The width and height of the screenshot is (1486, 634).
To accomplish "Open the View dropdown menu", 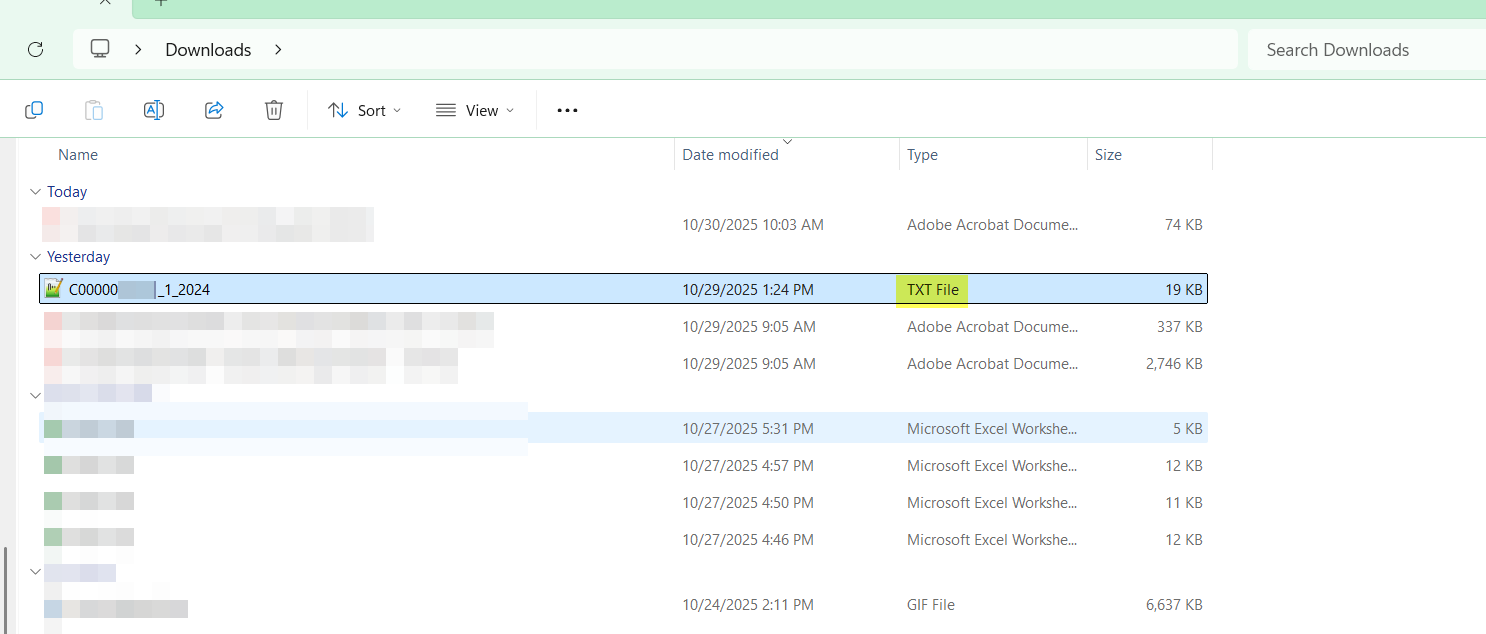I will click(475, 110).
